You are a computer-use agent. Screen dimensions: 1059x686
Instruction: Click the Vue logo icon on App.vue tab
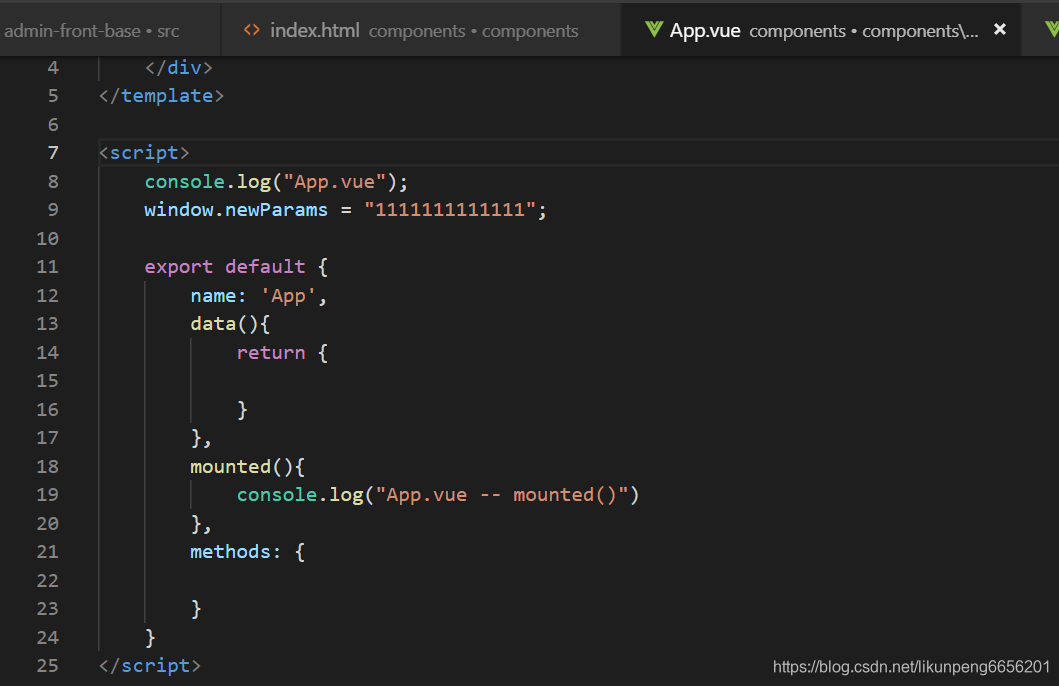coord(653,30)
